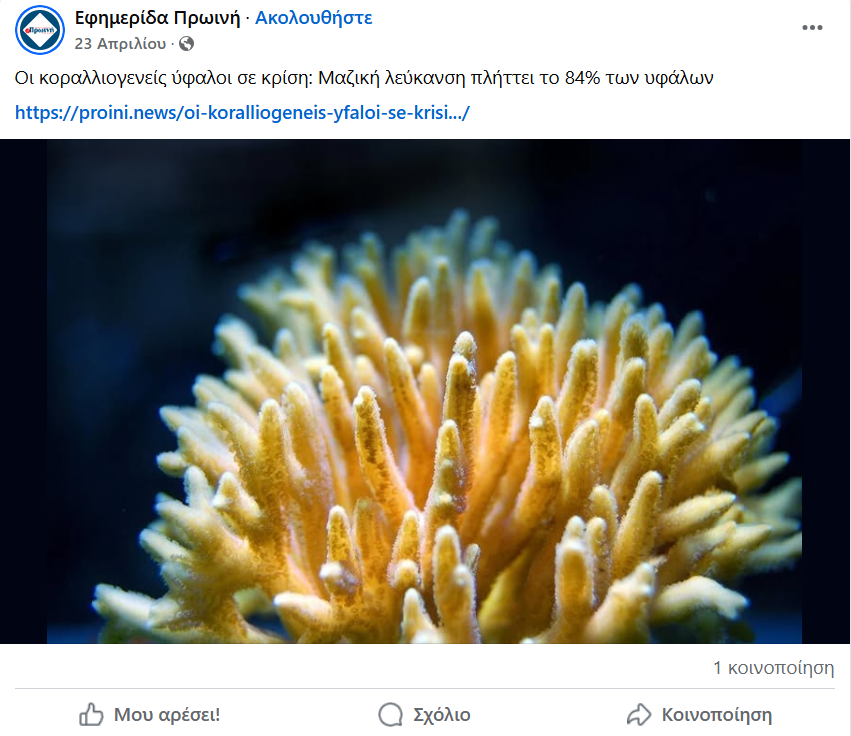Viewport: 851px width, 736px height.
Task: Click the post headline about coral bleaching
Action: 364,78
